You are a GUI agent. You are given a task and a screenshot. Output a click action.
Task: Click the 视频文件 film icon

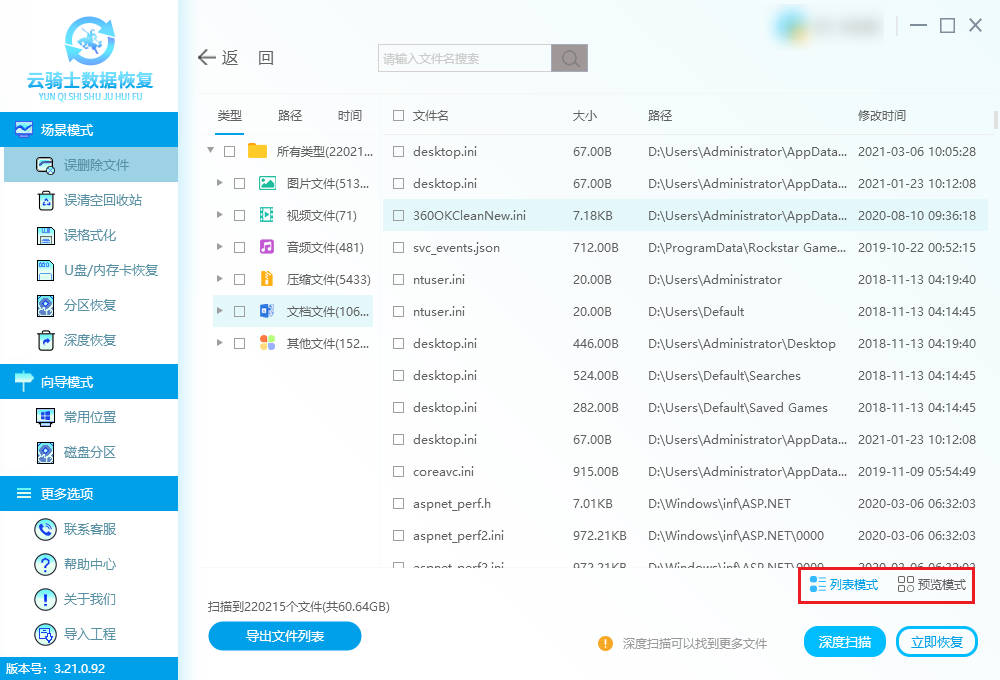pos(267,215)
